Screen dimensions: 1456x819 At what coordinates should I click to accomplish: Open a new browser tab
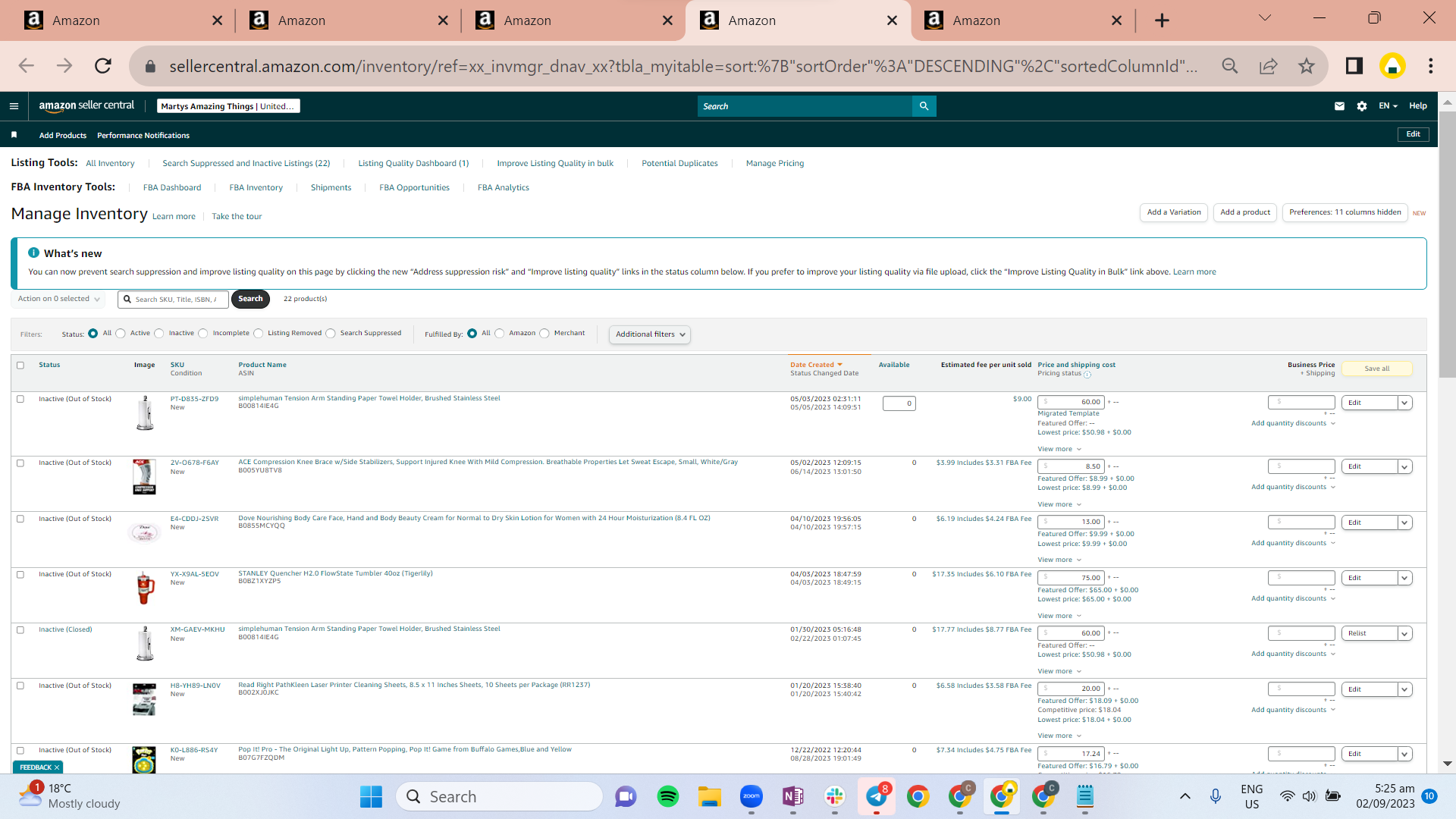[1162, 20]
